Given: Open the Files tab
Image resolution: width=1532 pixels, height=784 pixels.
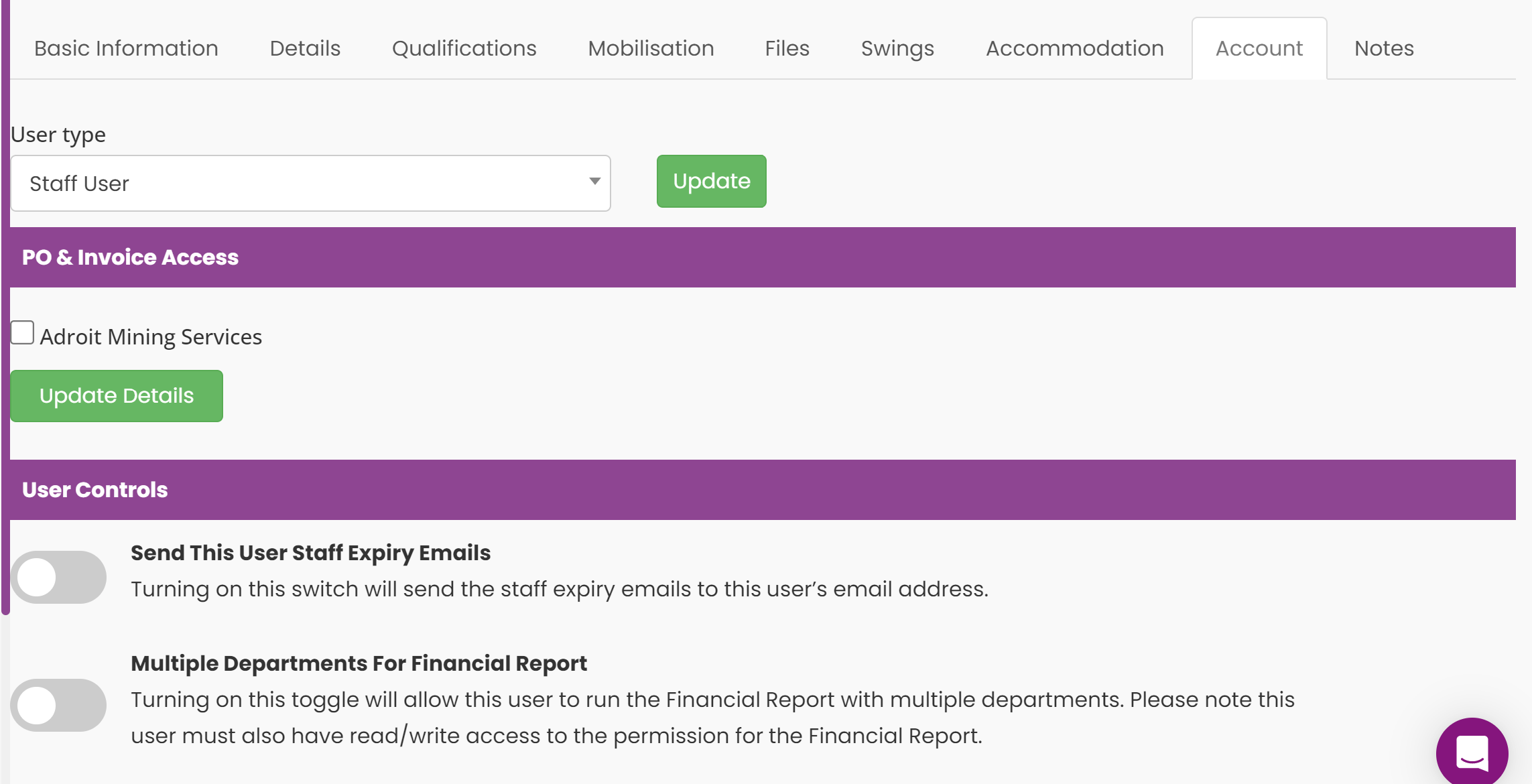Looking at the screenshot, I should coord(787,48).
